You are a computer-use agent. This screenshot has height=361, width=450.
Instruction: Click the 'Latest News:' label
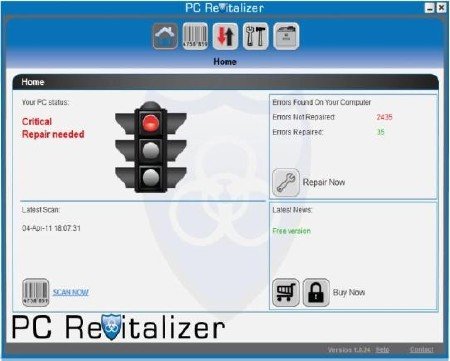[292, 210]
